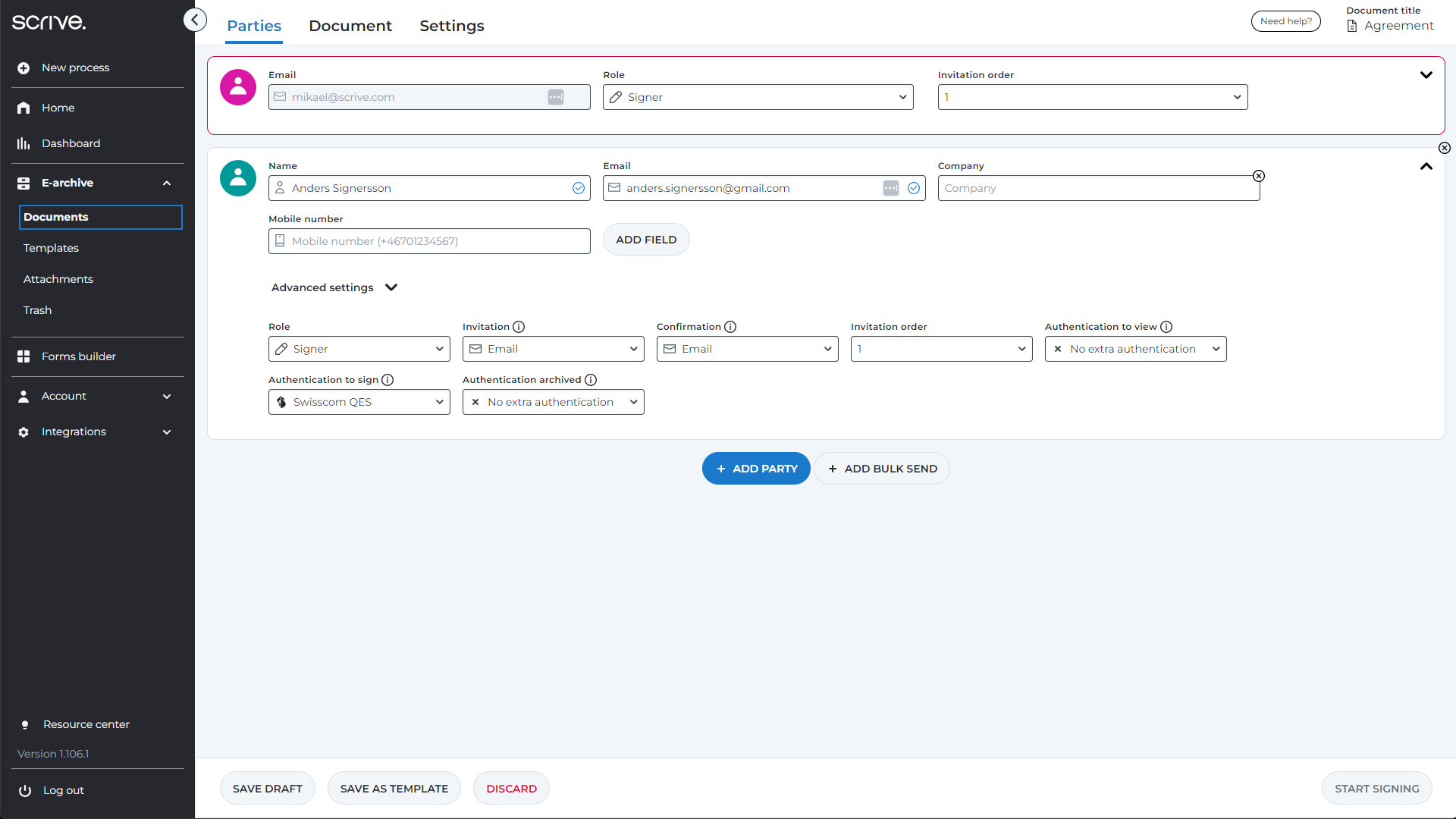Click the checkmark icon in Email field

(x=914, y=188)
